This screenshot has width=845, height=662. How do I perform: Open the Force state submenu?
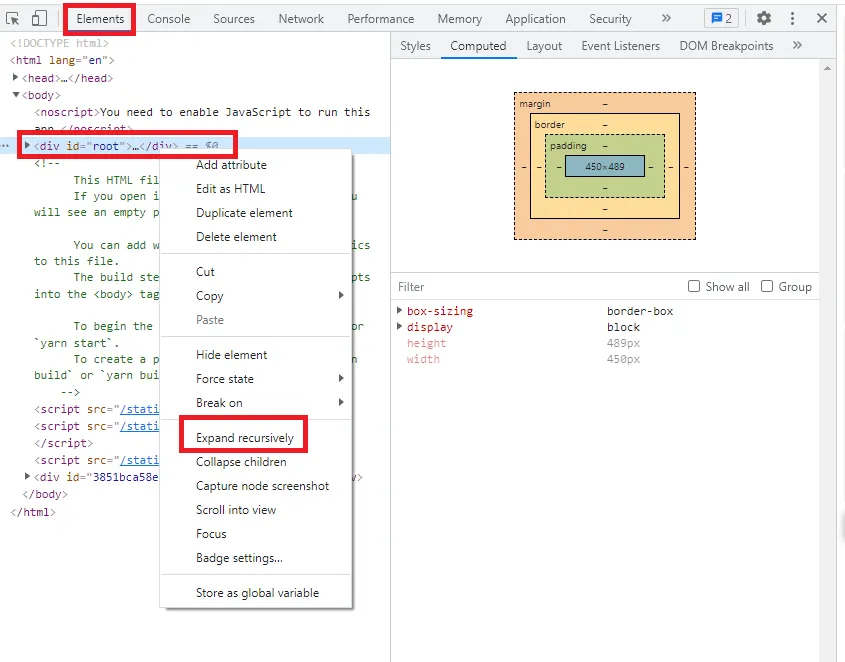click(x=256, y=379)
